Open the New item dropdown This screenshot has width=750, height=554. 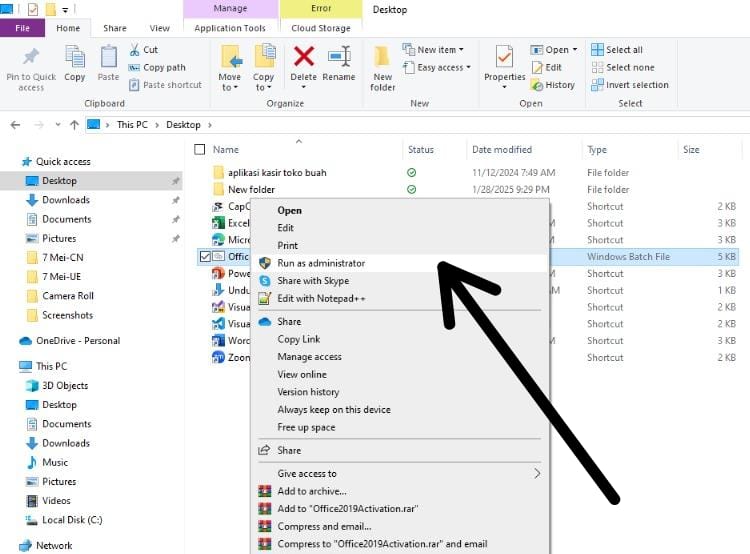(433, 50)
